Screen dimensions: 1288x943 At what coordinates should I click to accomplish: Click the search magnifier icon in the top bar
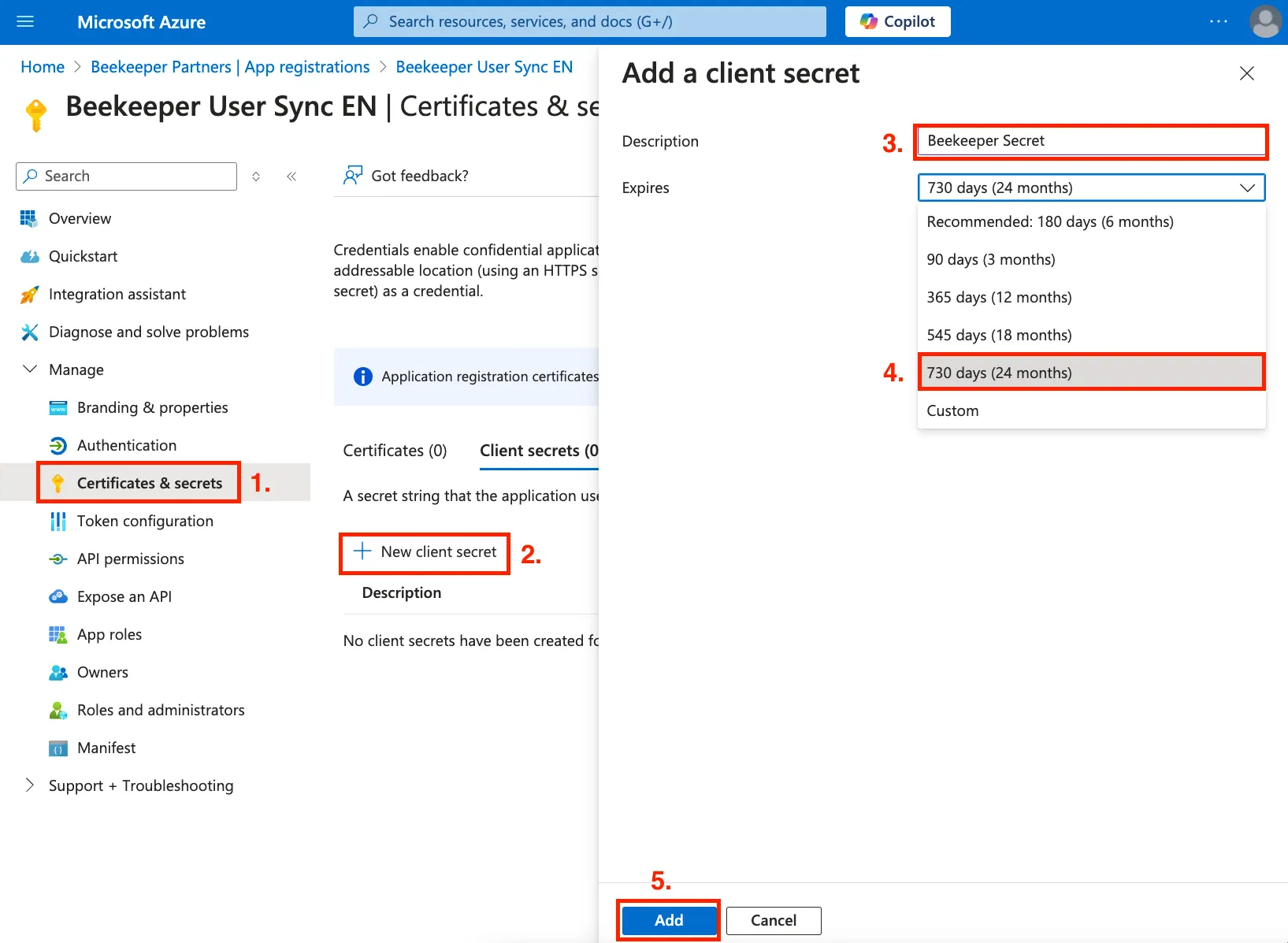[371, 22]
